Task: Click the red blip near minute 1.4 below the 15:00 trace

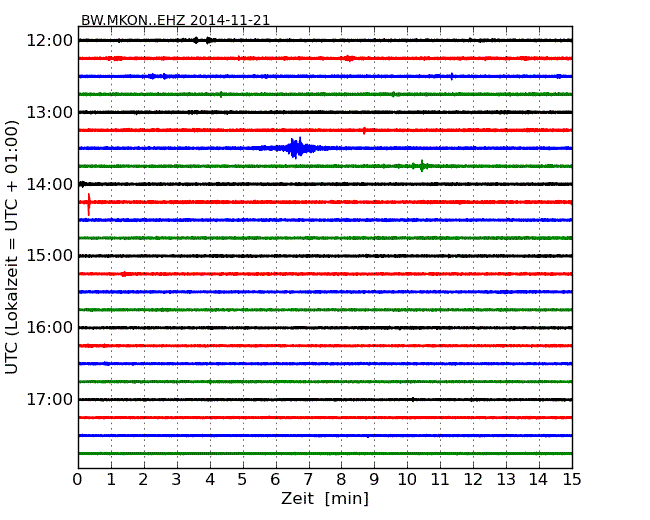Action: 124,274
